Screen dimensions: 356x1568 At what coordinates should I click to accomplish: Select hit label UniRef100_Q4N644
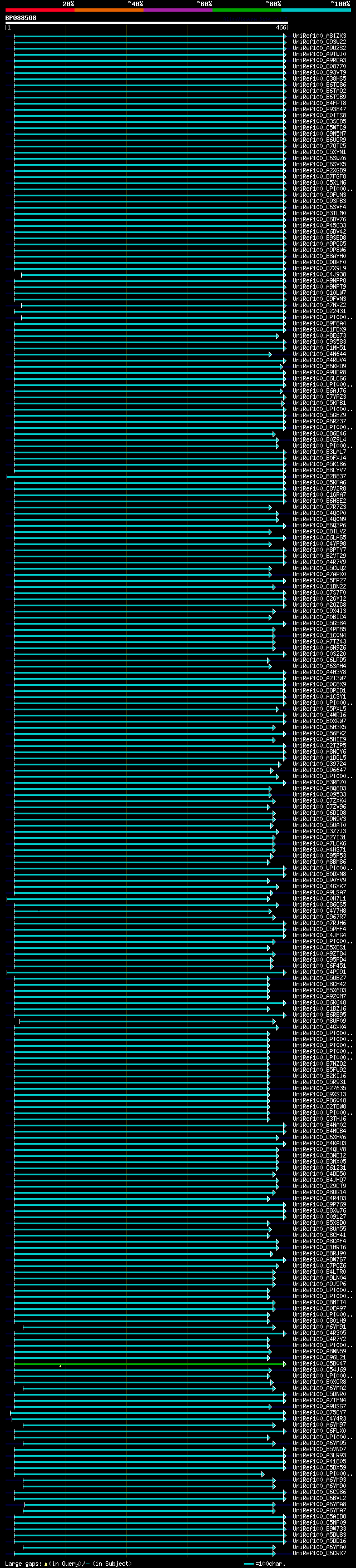pyautogui.click(x=319, y=354)
